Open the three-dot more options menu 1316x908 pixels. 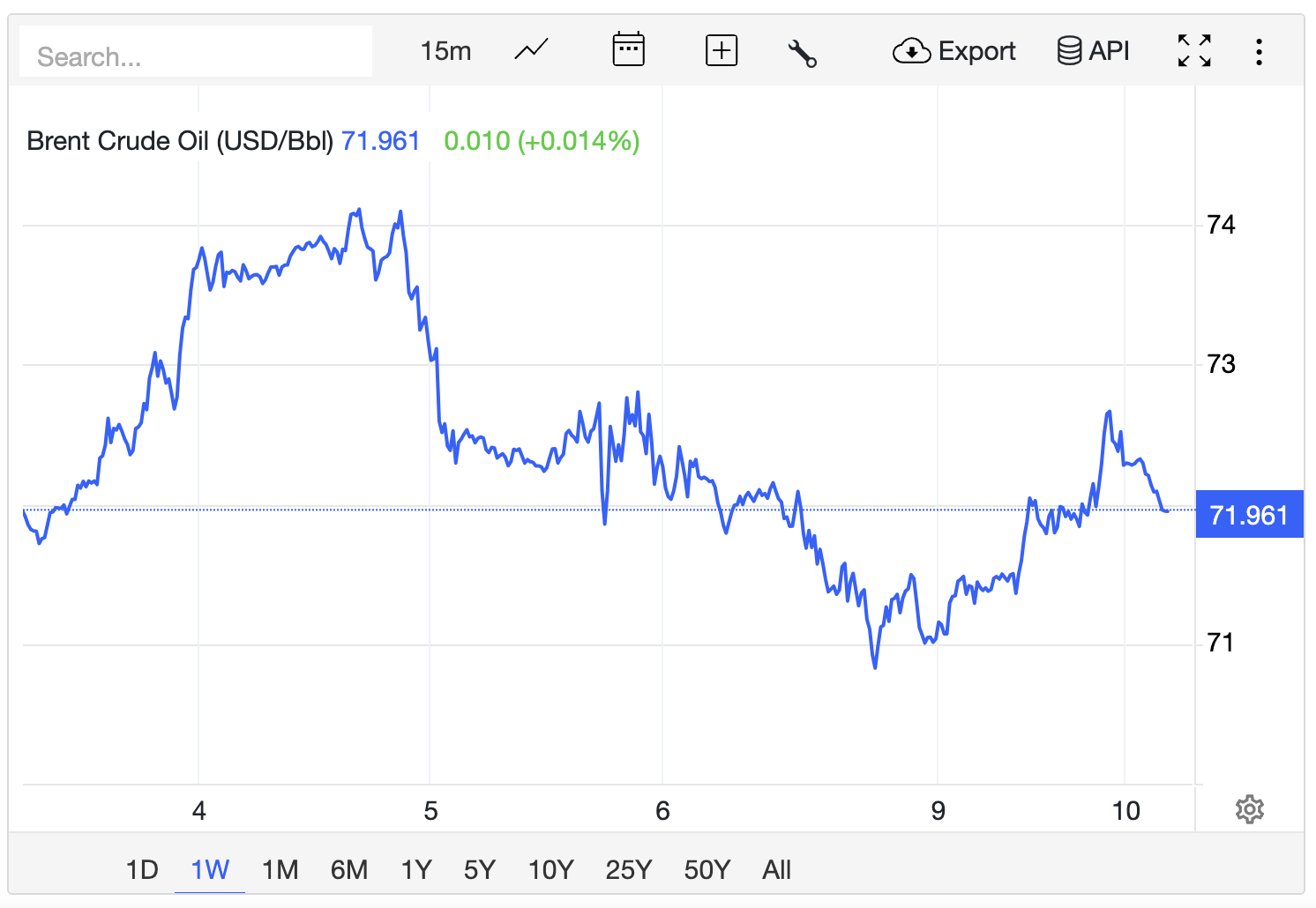coord(1259,52)
